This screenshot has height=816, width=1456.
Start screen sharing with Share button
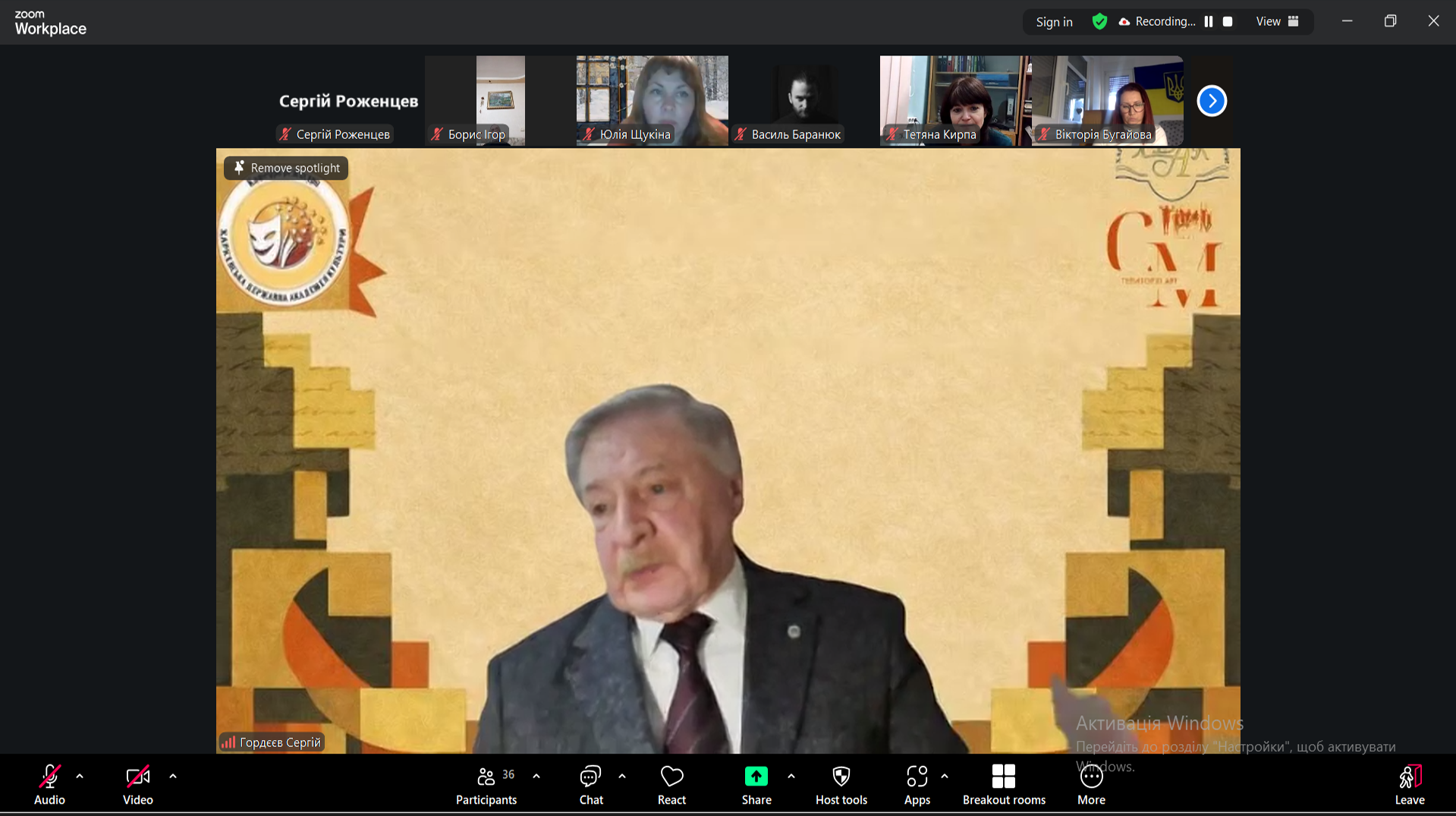[756, 785]
